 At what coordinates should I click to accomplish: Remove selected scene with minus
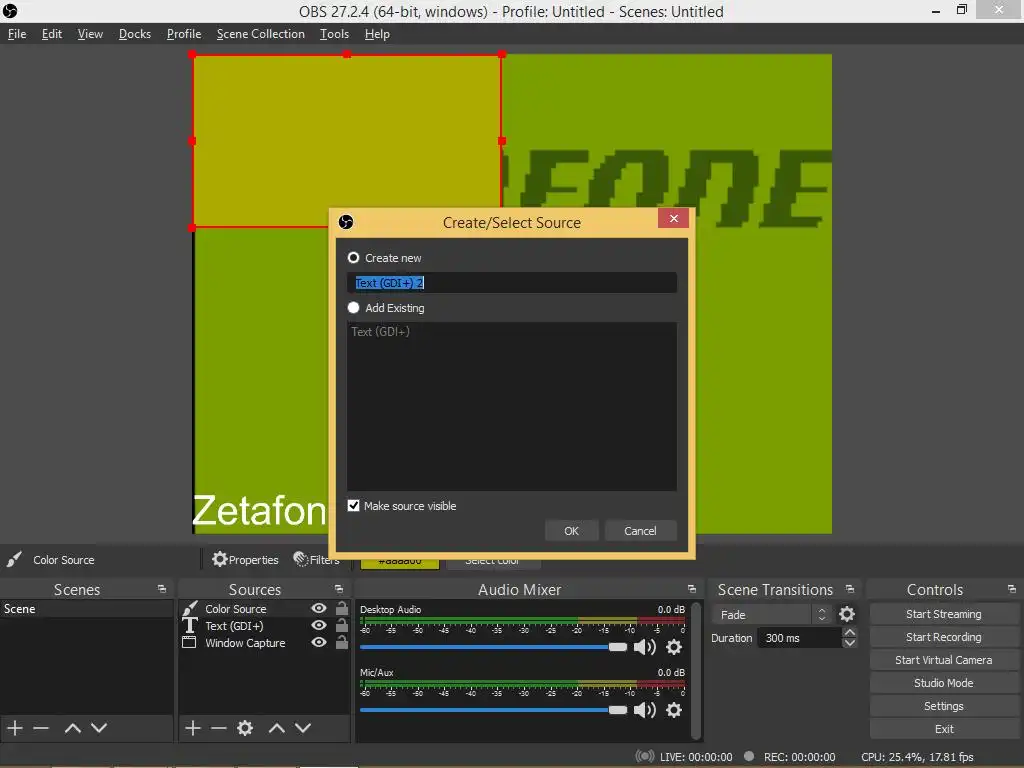tap(41, 728)
